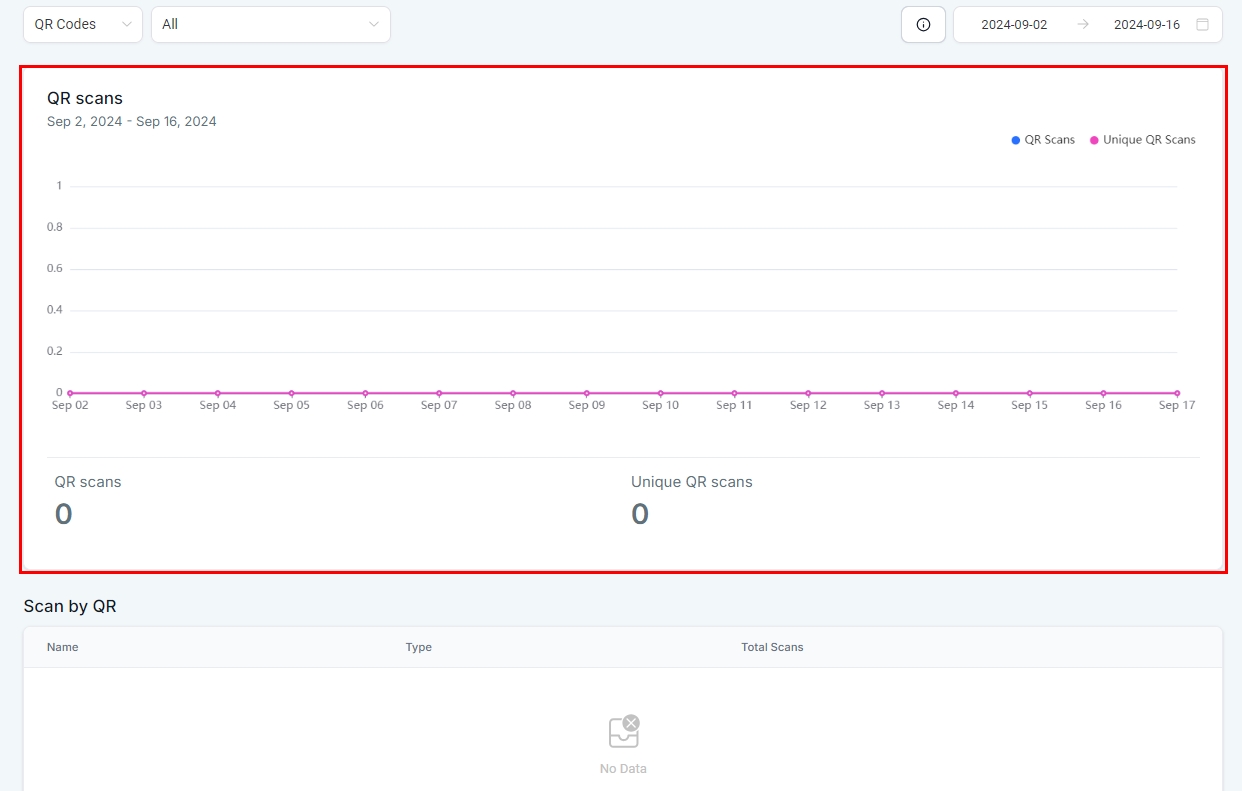1242x791 pixels.
Task: Click the QR scans total count value
Action: pos(64,514)
